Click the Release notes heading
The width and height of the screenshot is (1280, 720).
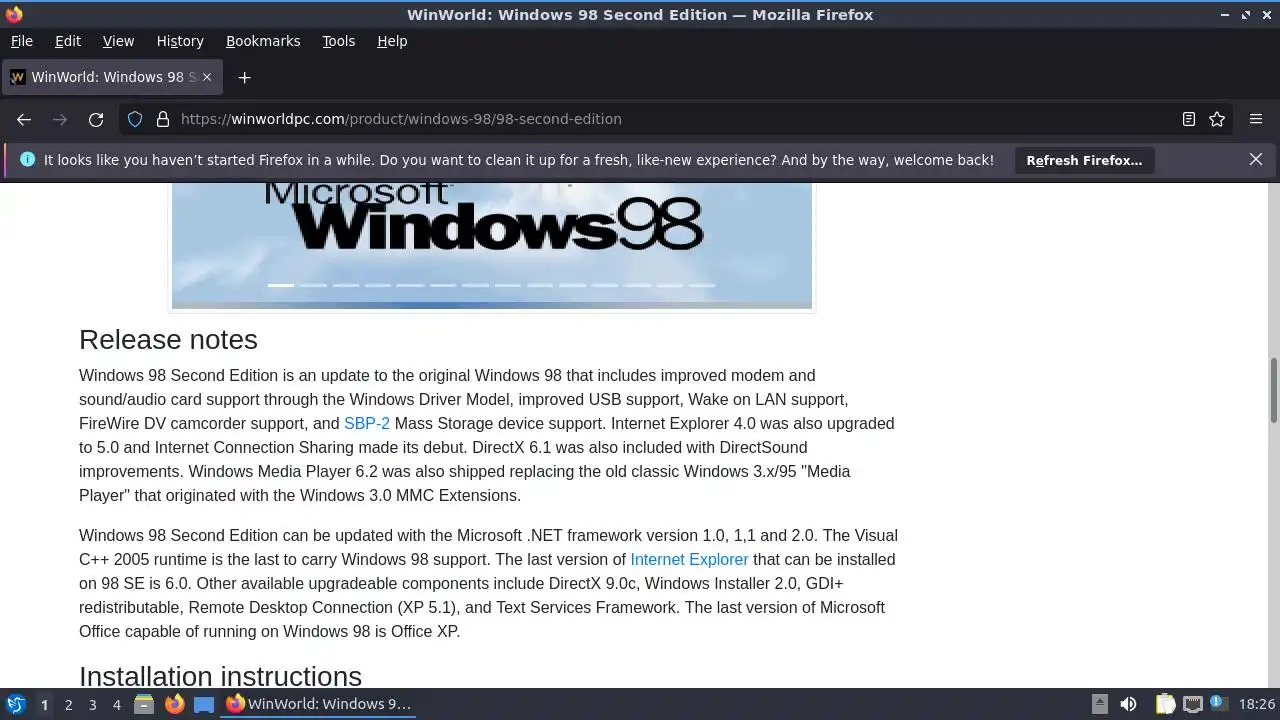click(x=168, y=340)
